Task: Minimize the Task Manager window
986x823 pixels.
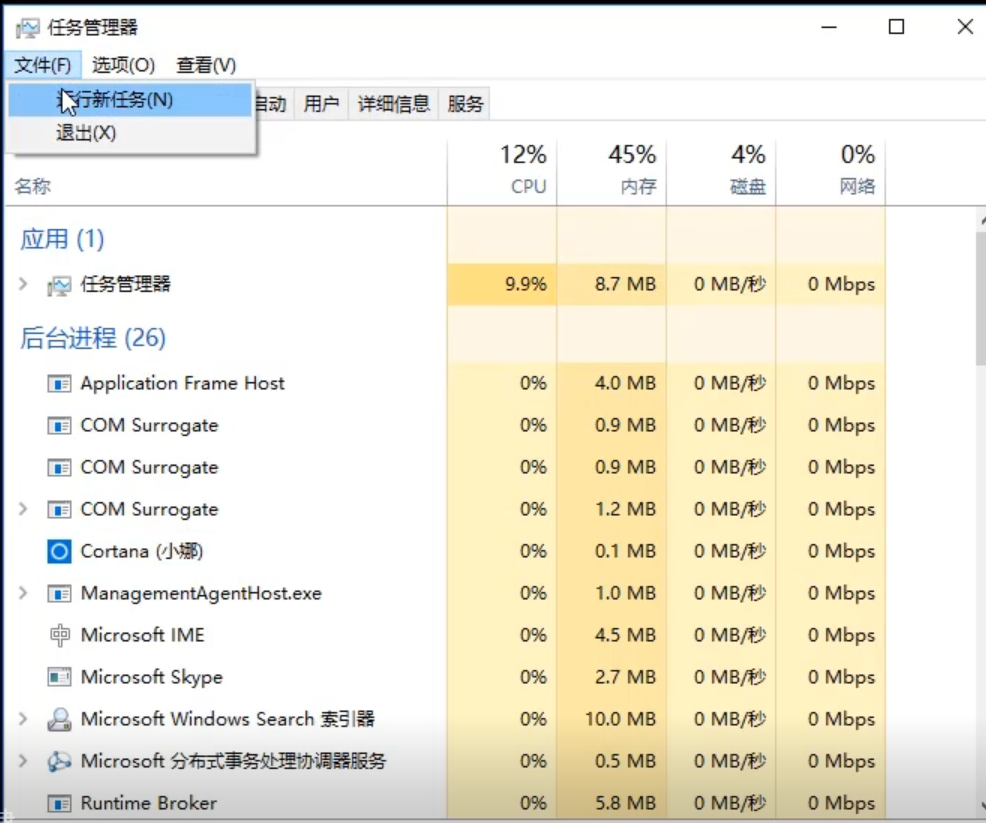Action: pos(829,27)
